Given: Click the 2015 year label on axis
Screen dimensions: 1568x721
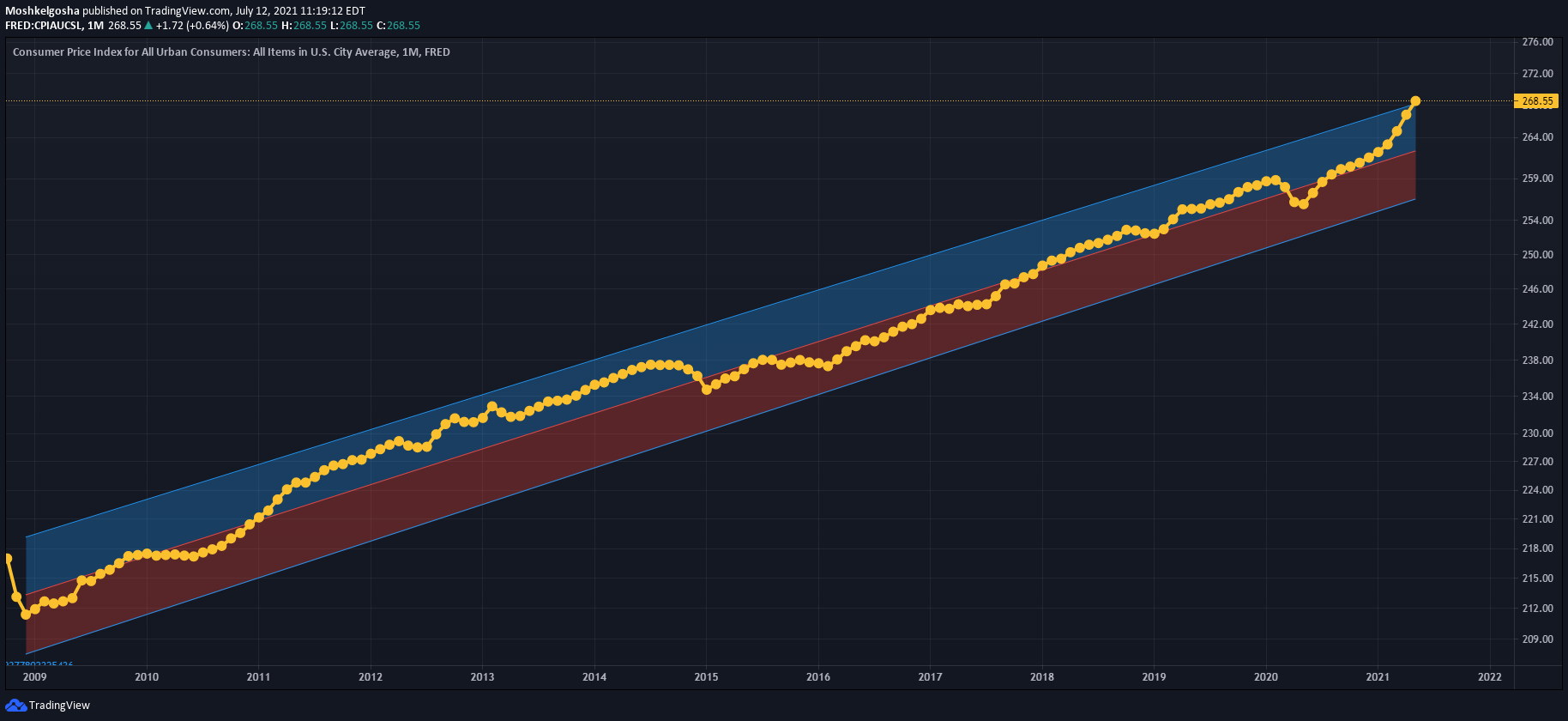Looking at the screenshot, I should (706, 677).
